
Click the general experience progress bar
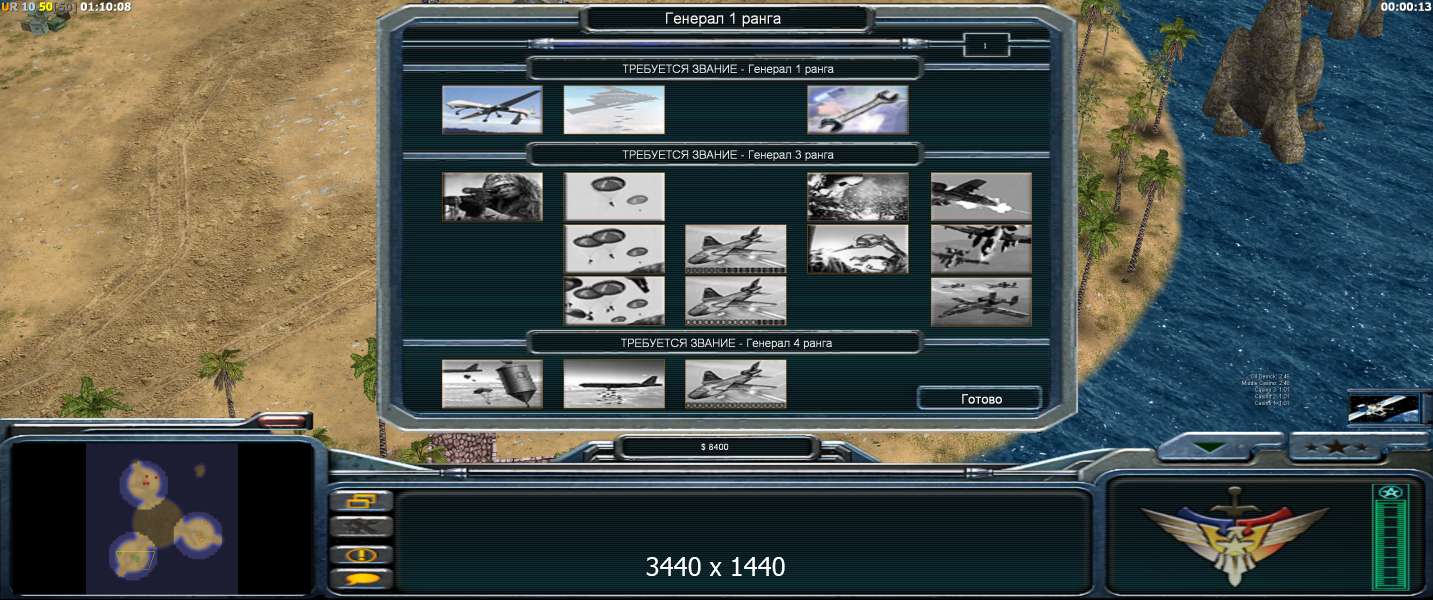[x=728, y=43]
